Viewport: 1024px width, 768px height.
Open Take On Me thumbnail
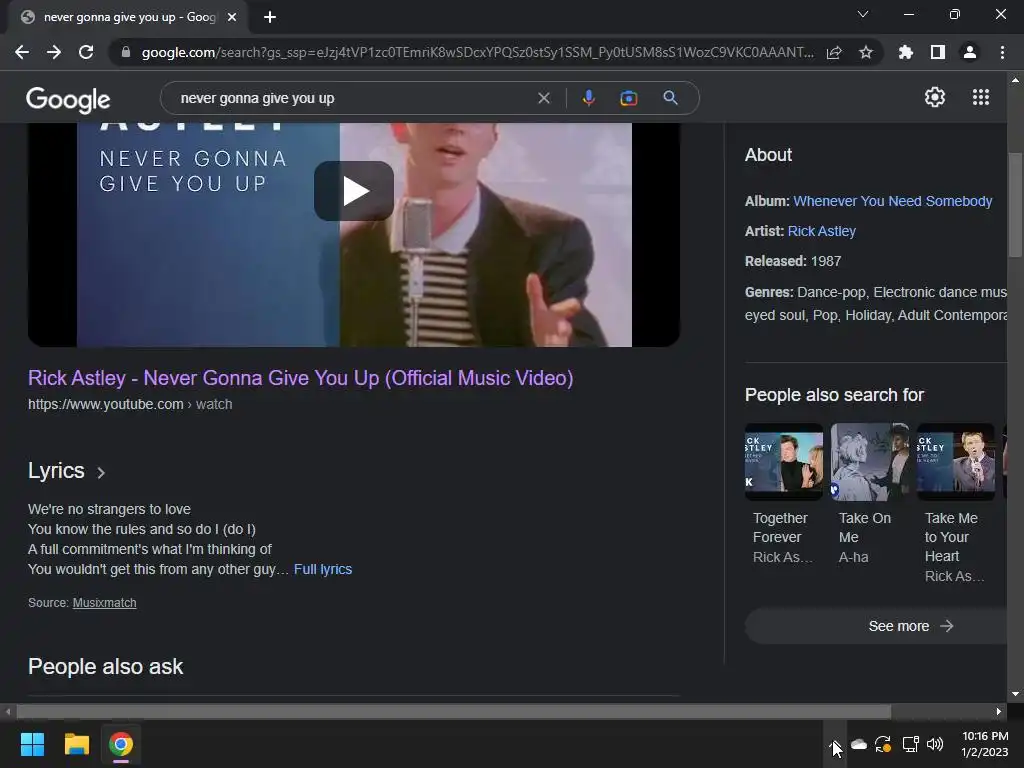pyautogui.click(x=870, y=462)
